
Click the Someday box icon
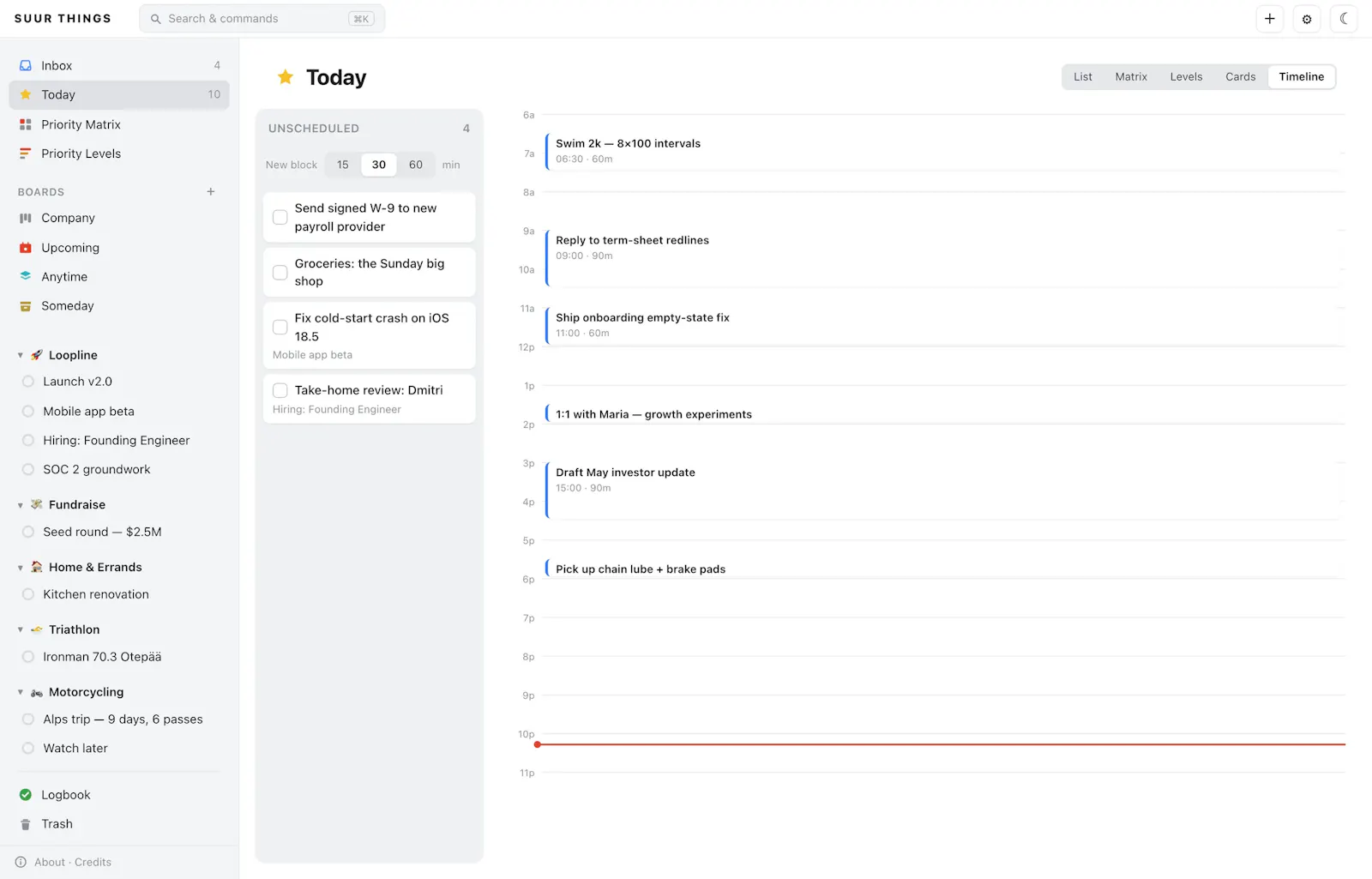(x=26, y=306)
